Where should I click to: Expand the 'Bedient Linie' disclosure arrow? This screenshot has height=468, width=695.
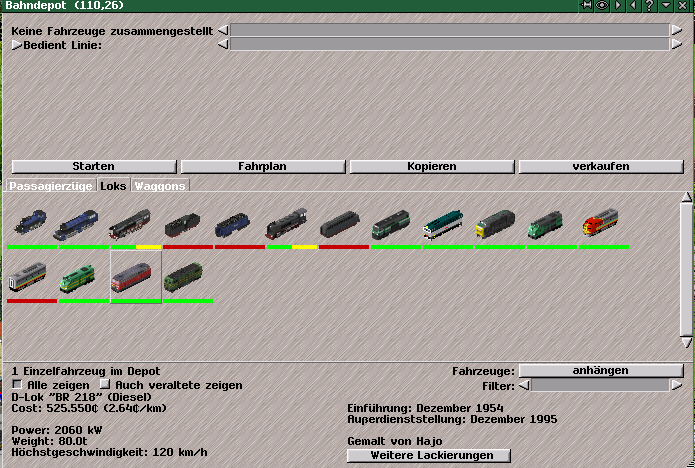coord(16,45)
